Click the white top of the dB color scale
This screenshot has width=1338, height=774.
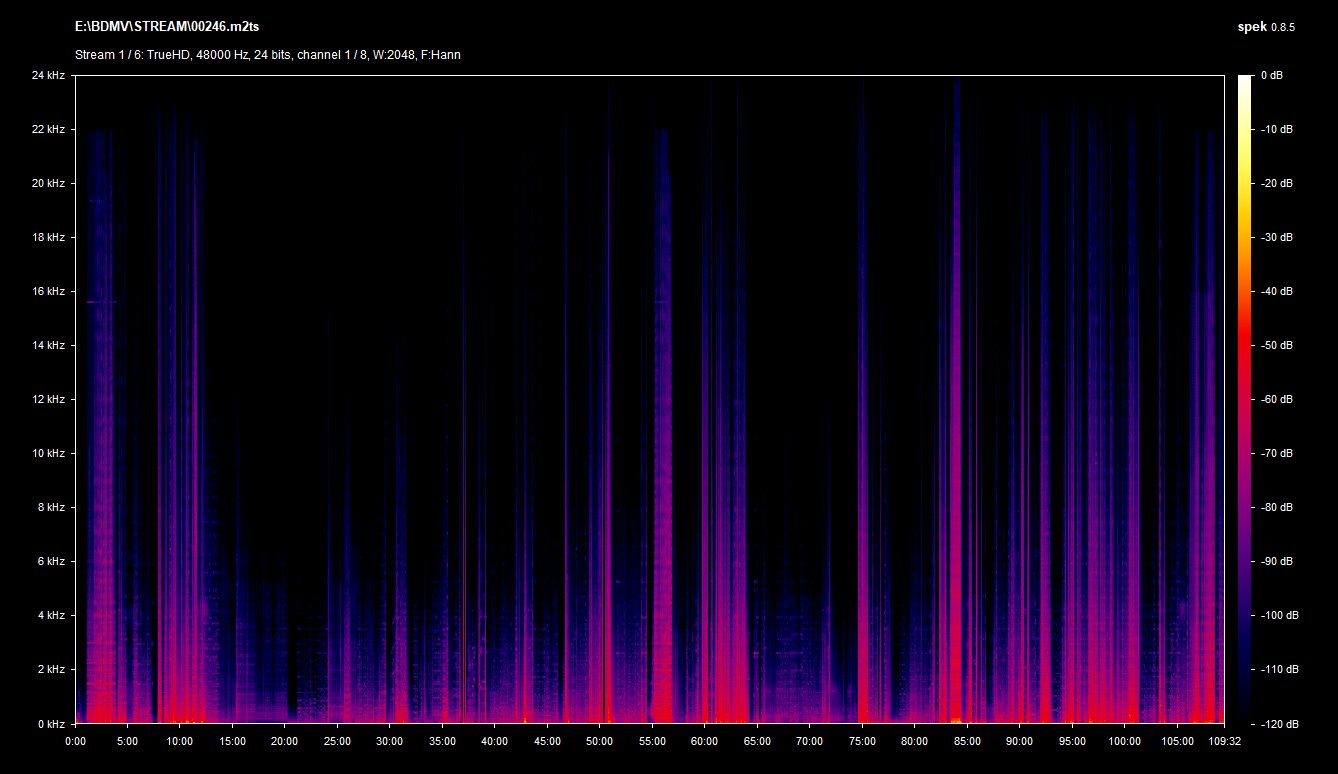(1244, 82)
